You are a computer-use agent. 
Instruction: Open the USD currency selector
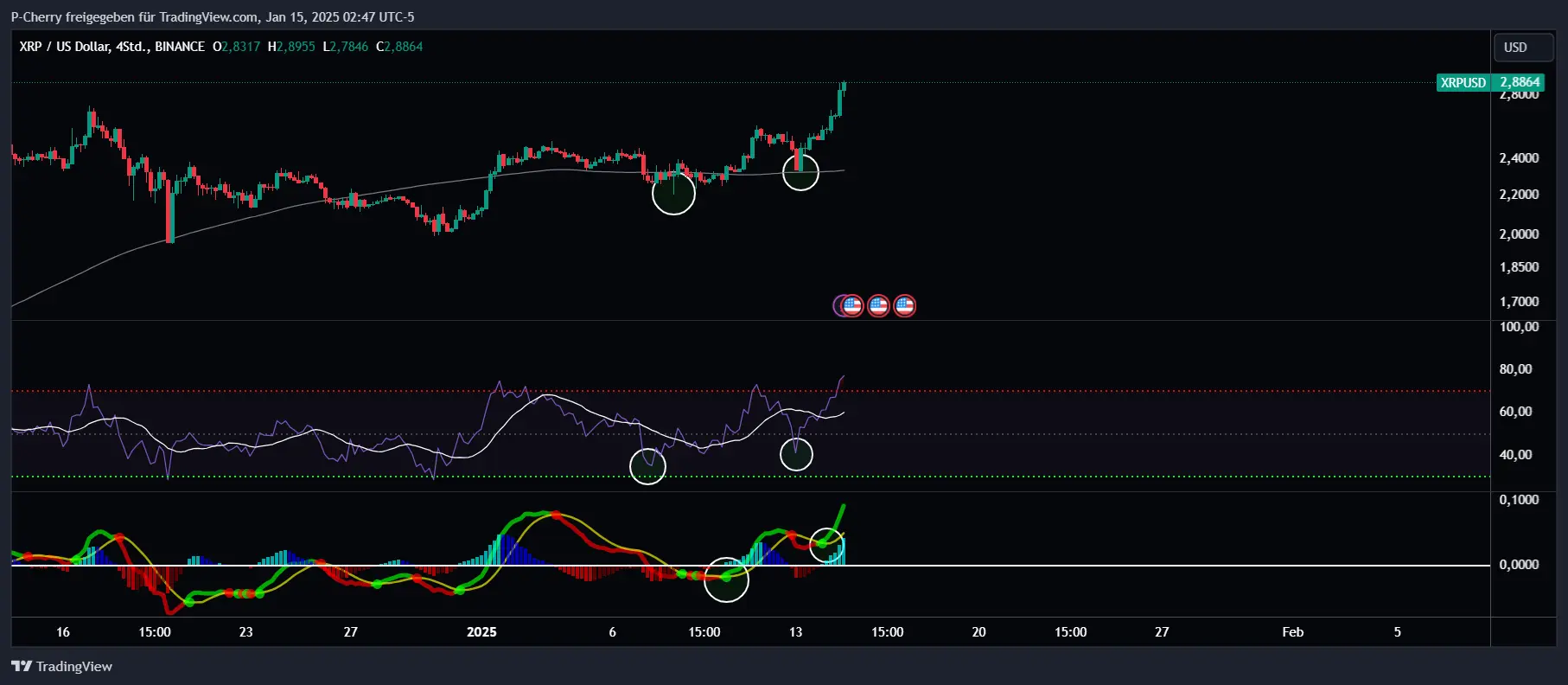point(1523,48)
